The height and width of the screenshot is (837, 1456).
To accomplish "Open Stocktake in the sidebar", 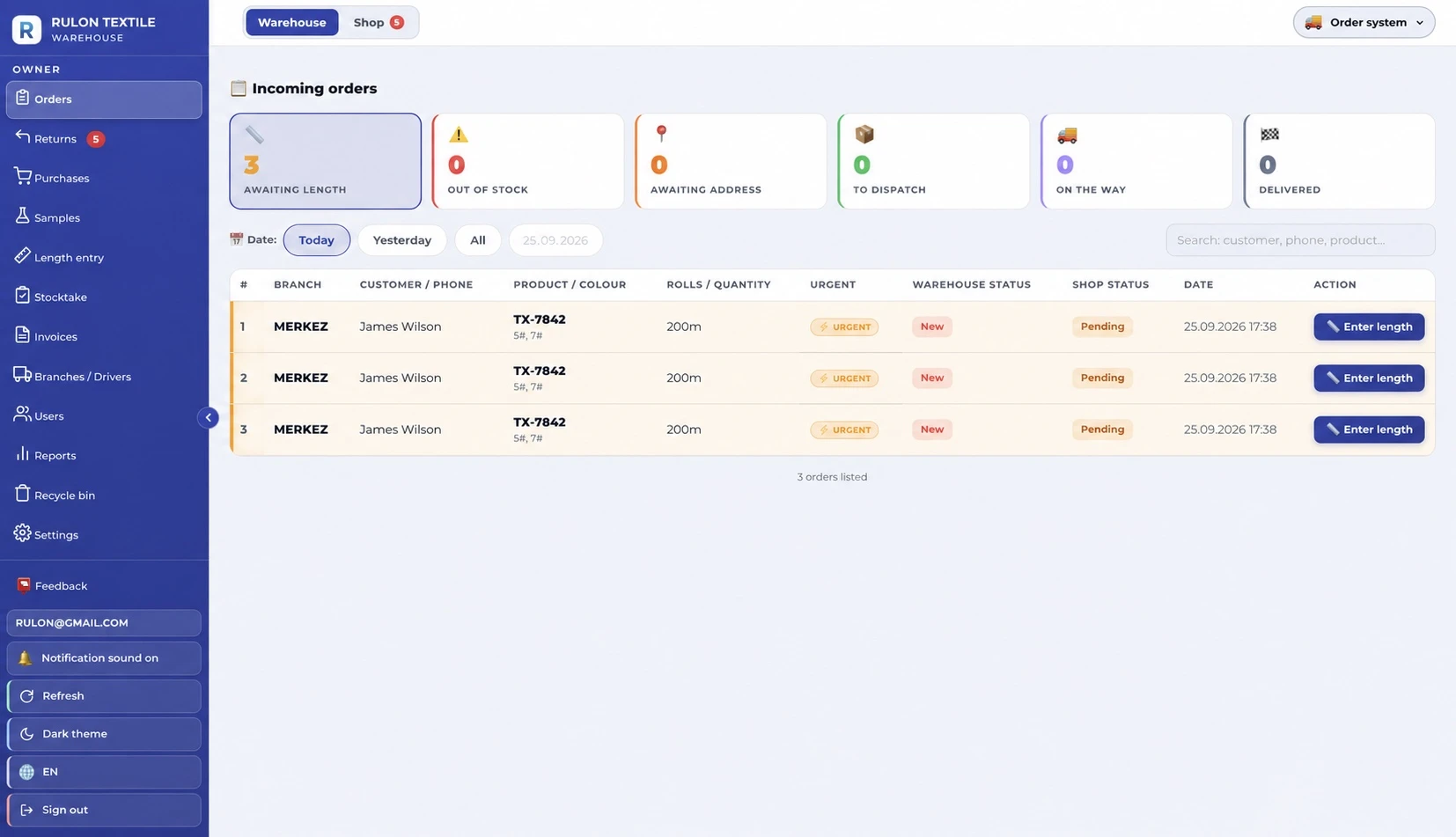I will (x=104, y=297).
